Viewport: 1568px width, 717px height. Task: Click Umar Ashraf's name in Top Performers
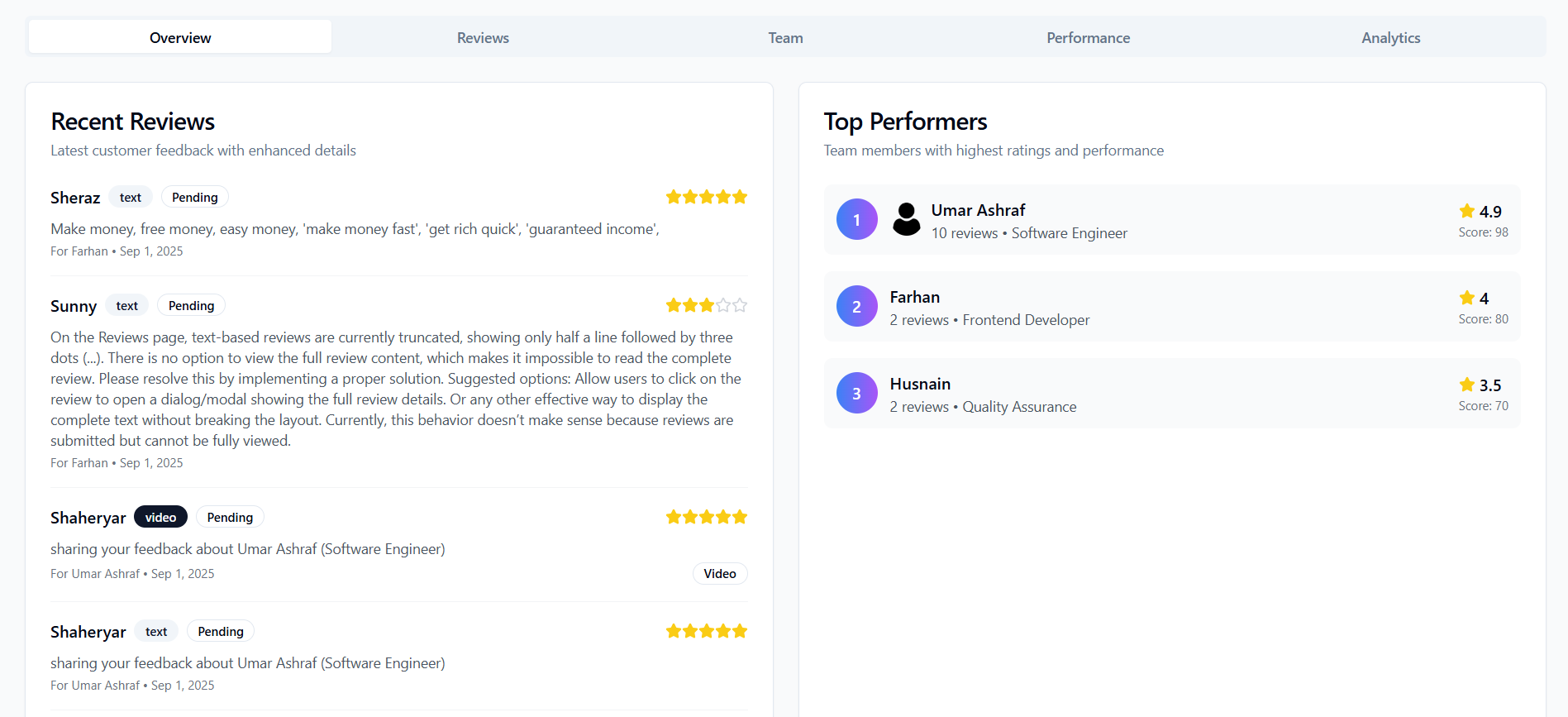click(x=978, y=210)
